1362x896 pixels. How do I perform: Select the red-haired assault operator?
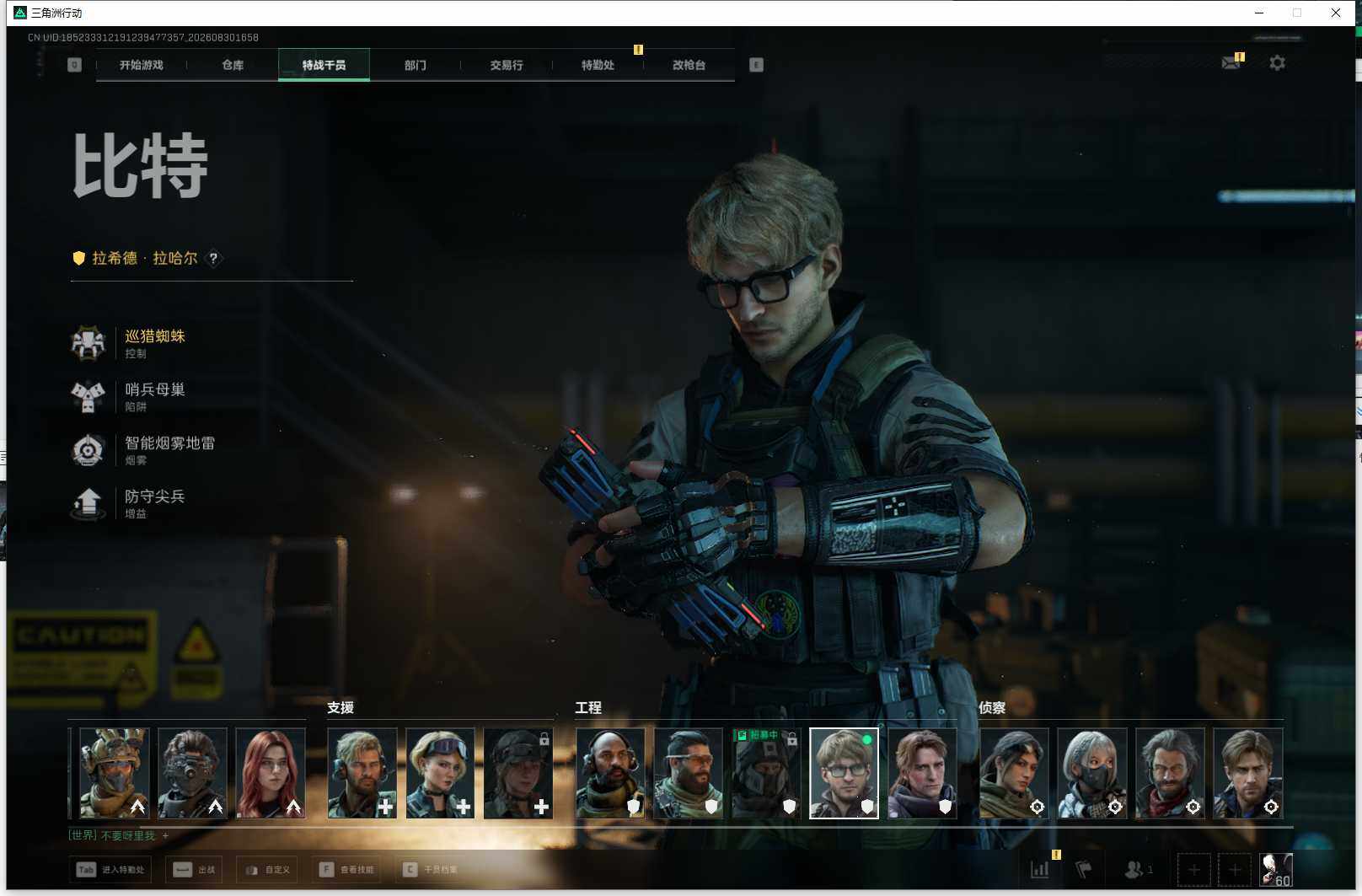click(x=271, y=773)
